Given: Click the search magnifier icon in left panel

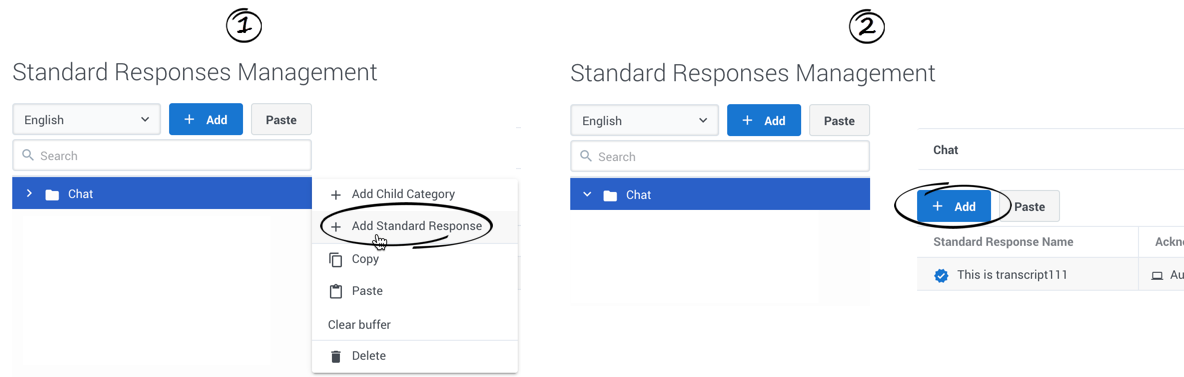Looking at the screenshot, I should pos(28,156).
